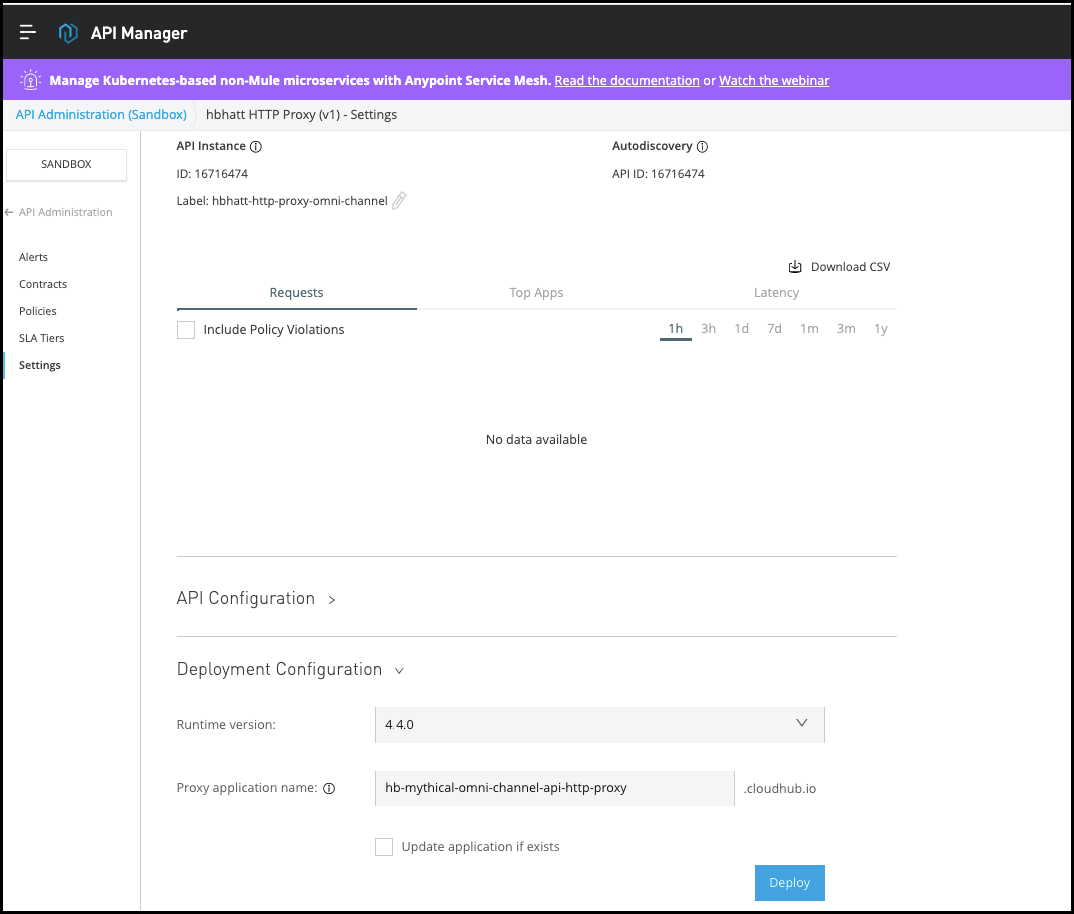Switch to the Latency tab
This screenshot has height=914, width=1074.
tap(776, 293)
